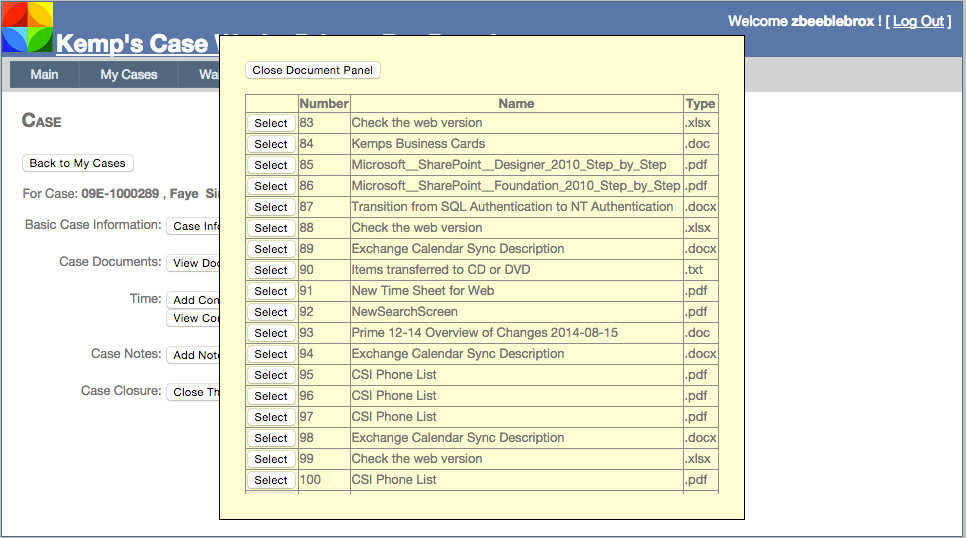Screen dimensions: 966x538
Task: Click the colorful app logo icon
Action: [27, 27]
